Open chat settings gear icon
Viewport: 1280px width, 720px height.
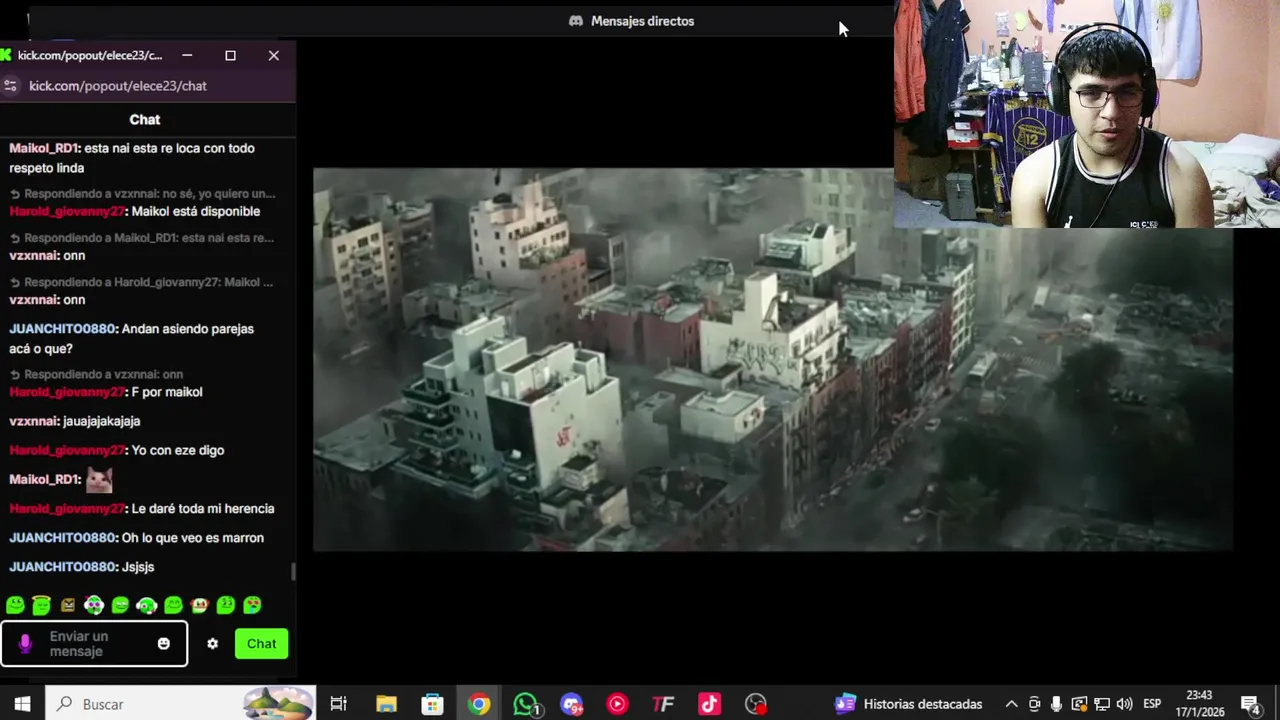[212, 644]
